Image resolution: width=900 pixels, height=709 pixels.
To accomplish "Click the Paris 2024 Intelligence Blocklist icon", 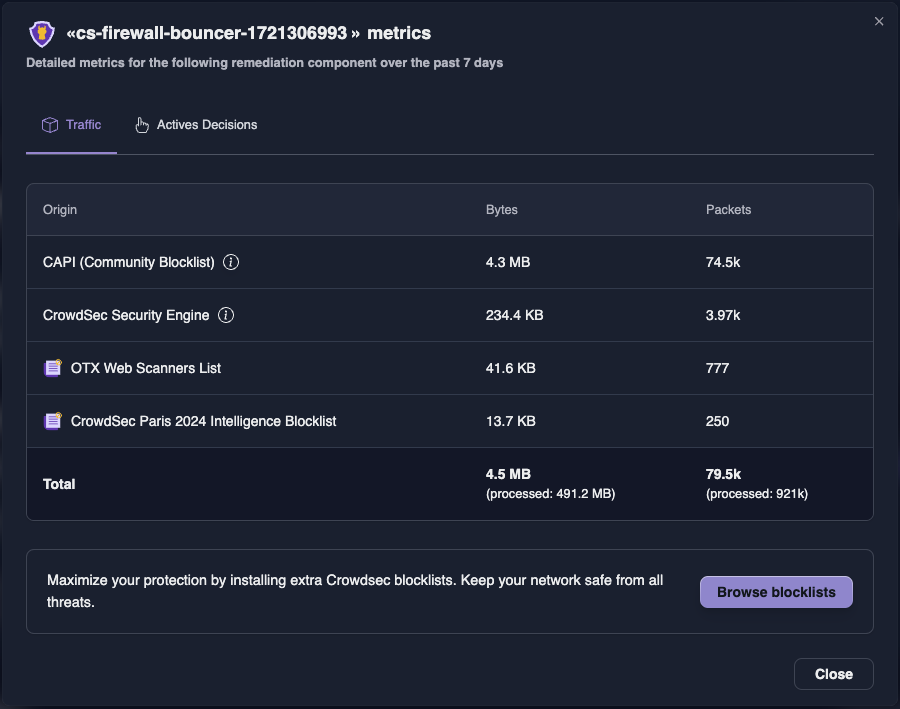I will click(x=52, y=421).
